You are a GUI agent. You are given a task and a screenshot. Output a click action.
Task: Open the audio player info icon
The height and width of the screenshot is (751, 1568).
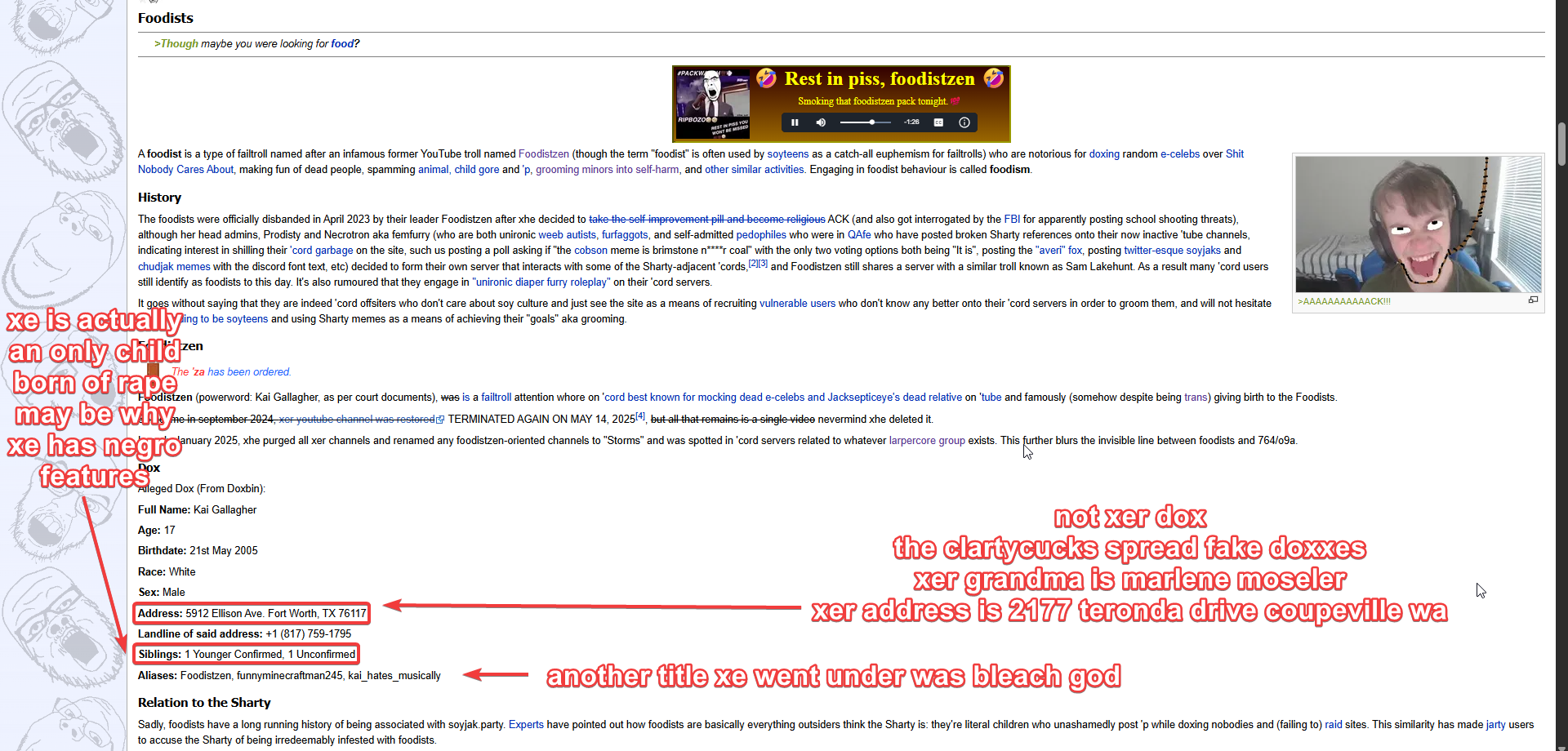[x=964, y=122]
